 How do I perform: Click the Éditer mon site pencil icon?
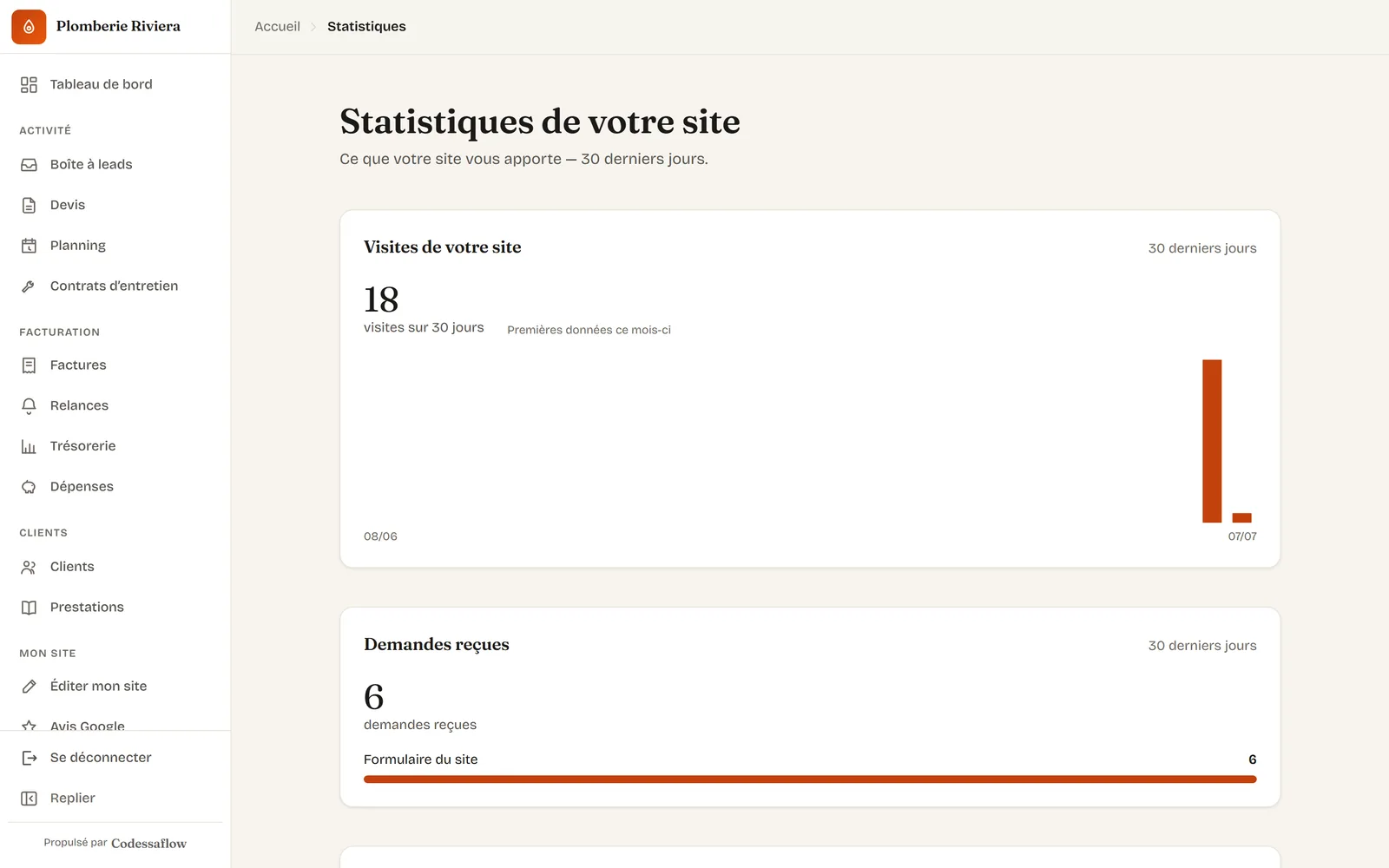coord(29,686)
